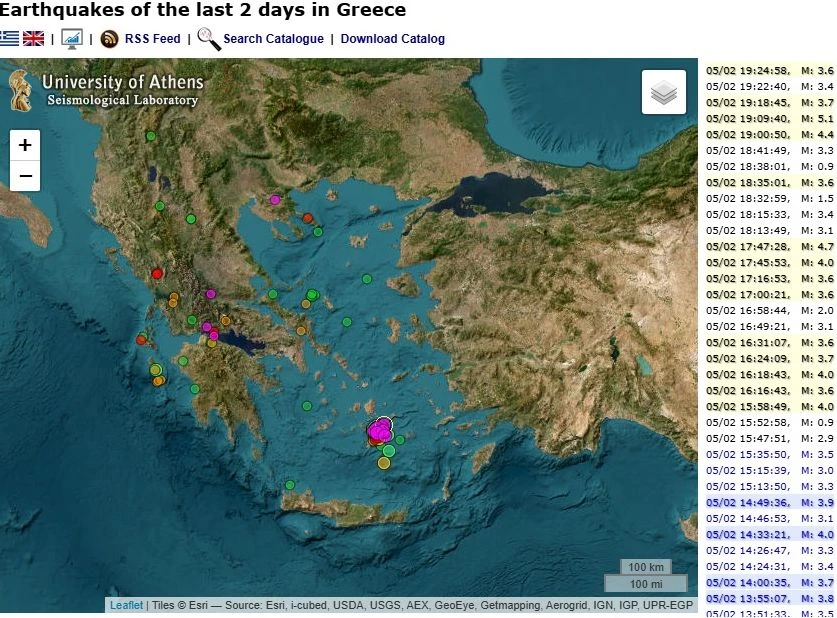Open the RSS Feed link

[x=153, y=39]
